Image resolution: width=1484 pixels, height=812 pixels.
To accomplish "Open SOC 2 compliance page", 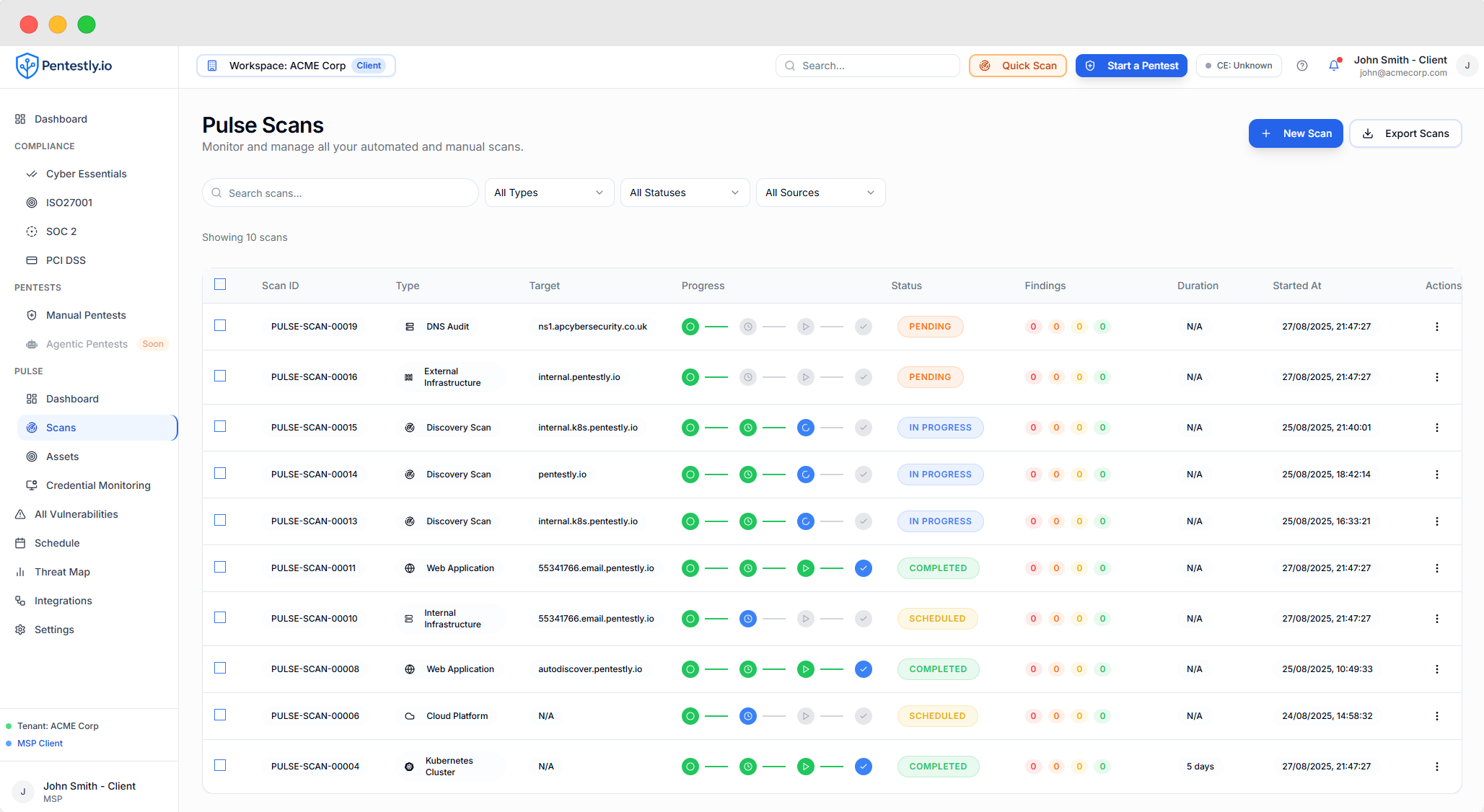I will (x=61, y=231).
